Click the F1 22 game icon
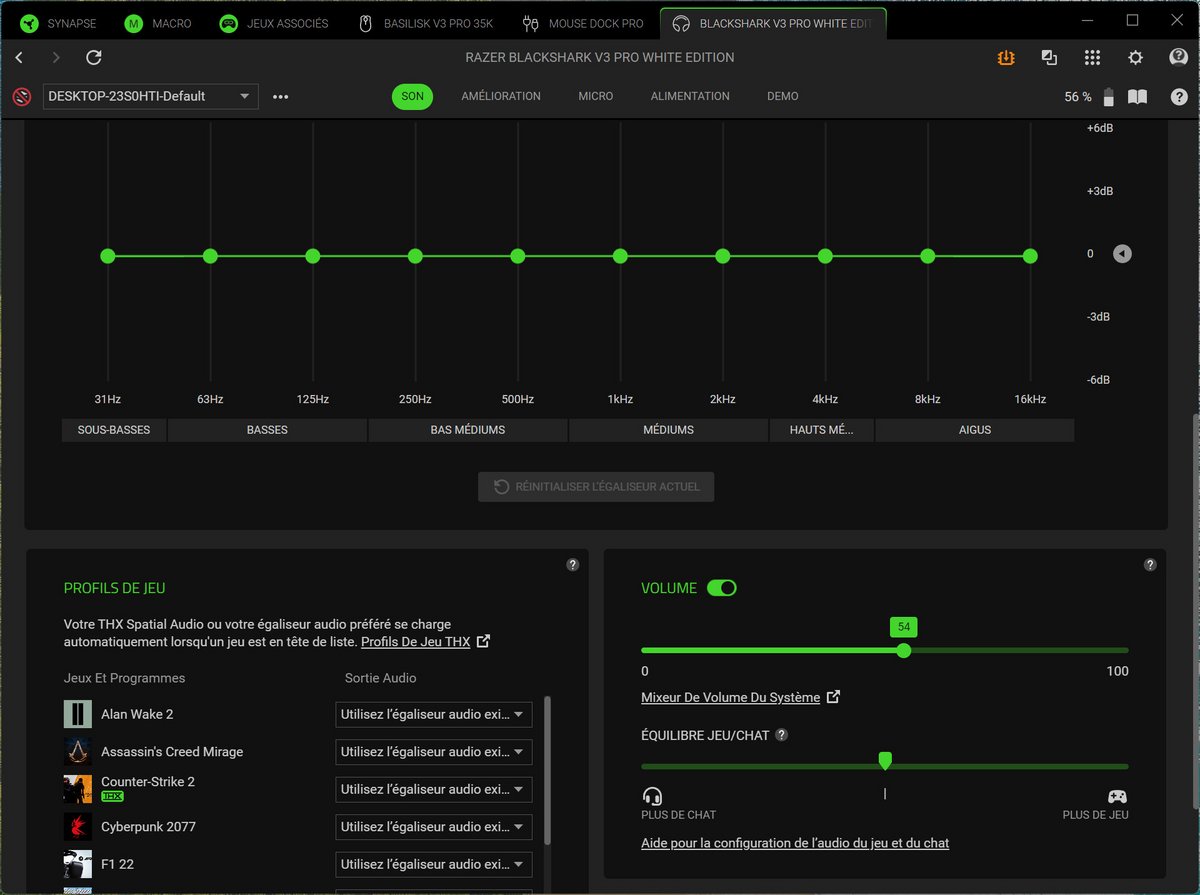1200x895 pixels. 78,864
